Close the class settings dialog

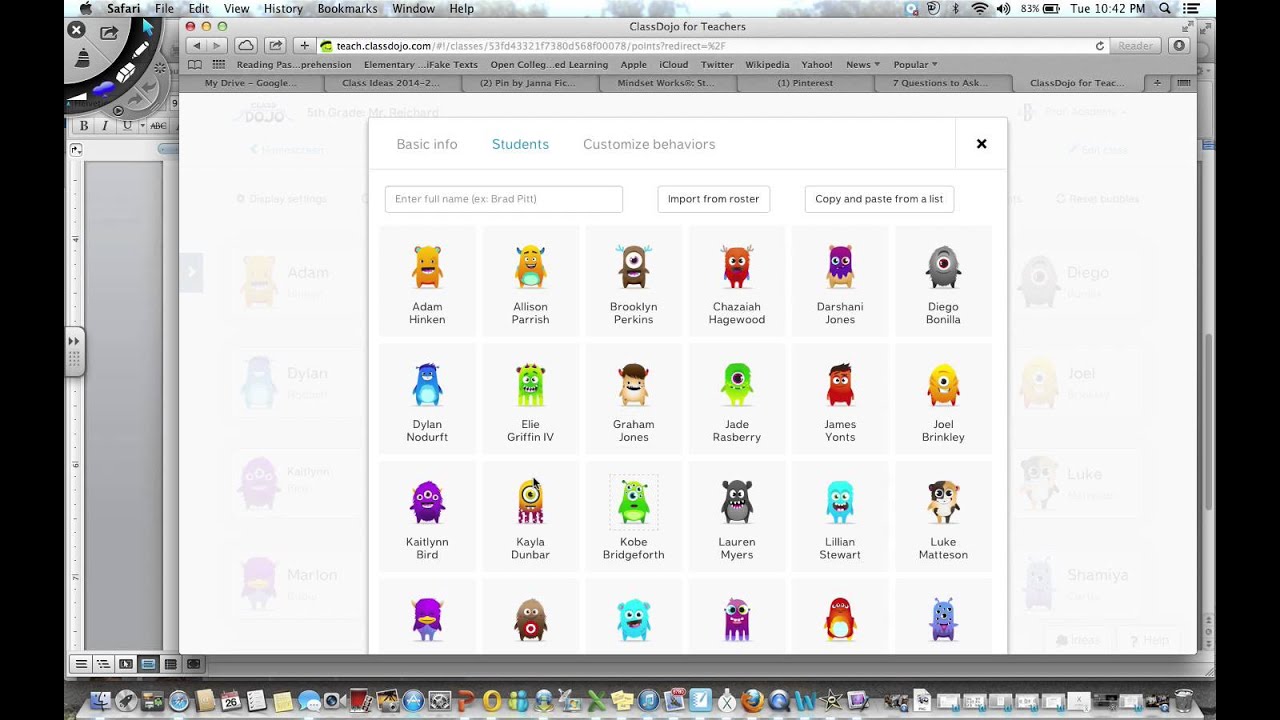point(981,144)
